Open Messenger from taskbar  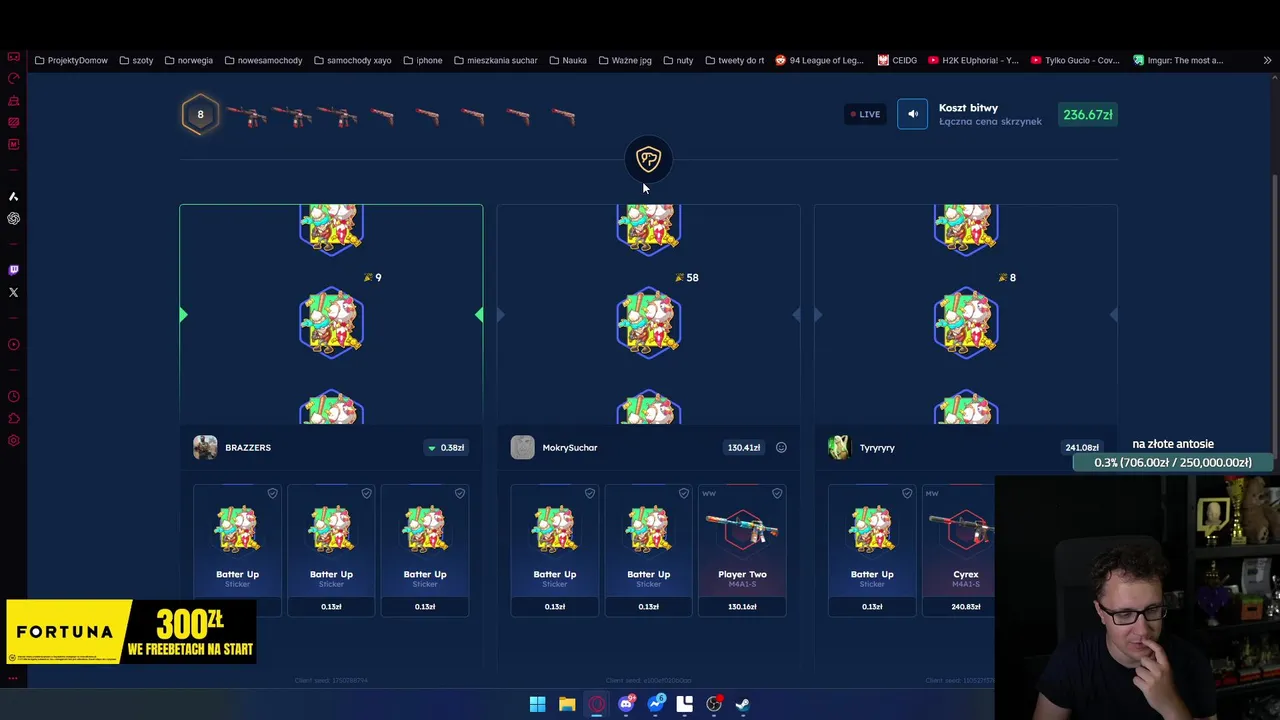tap(655, 704)
